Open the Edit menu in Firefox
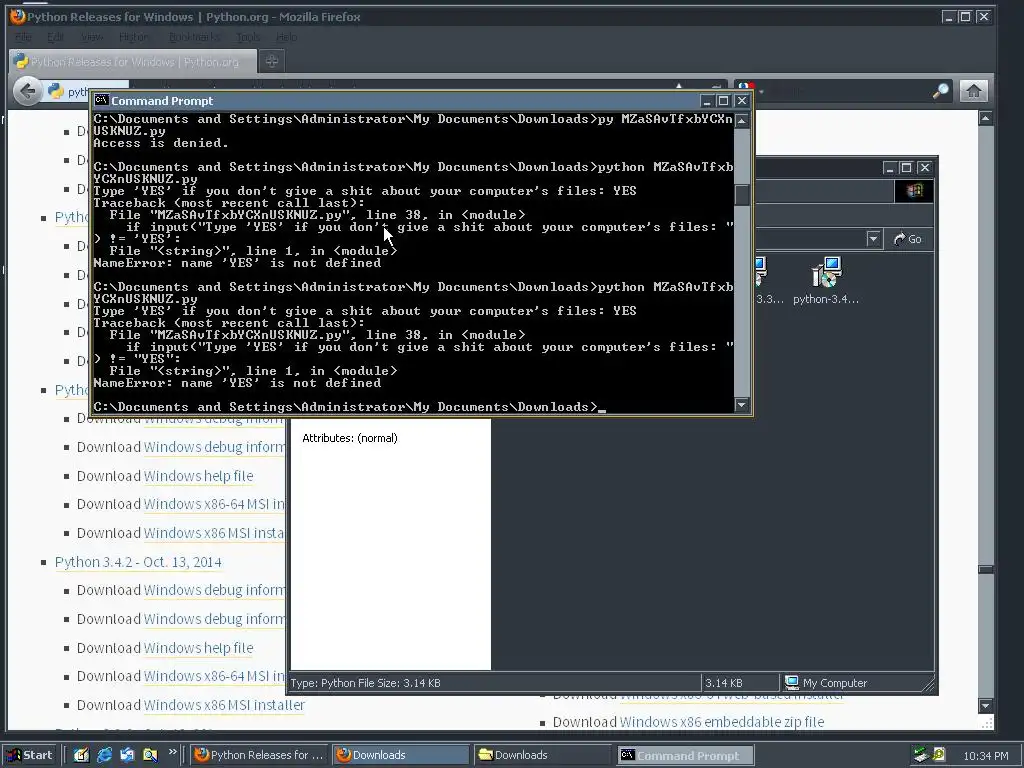Screen dimensions: 1024x768 [56, 37]
